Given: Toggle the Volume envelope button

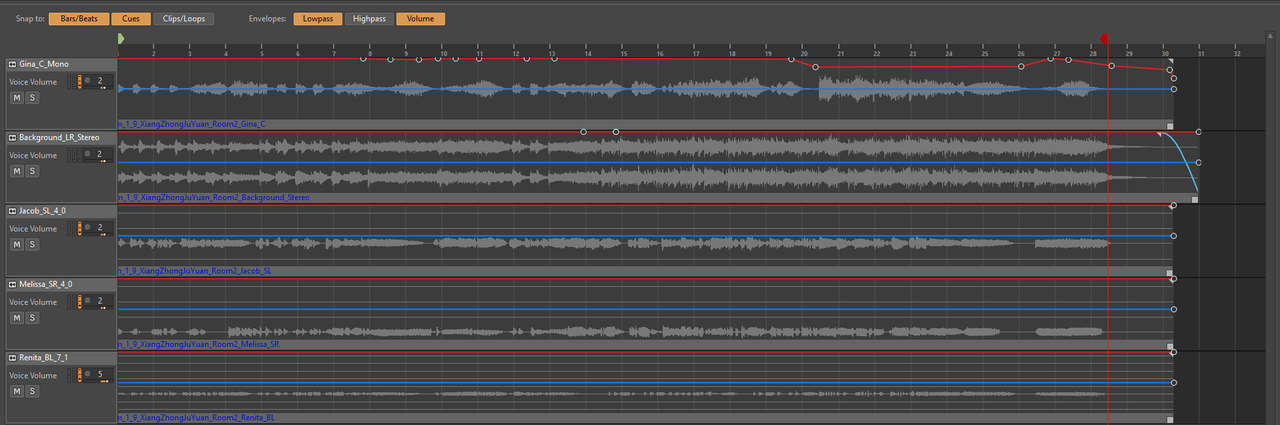Looking at the screenshot, I should [421, 19].
